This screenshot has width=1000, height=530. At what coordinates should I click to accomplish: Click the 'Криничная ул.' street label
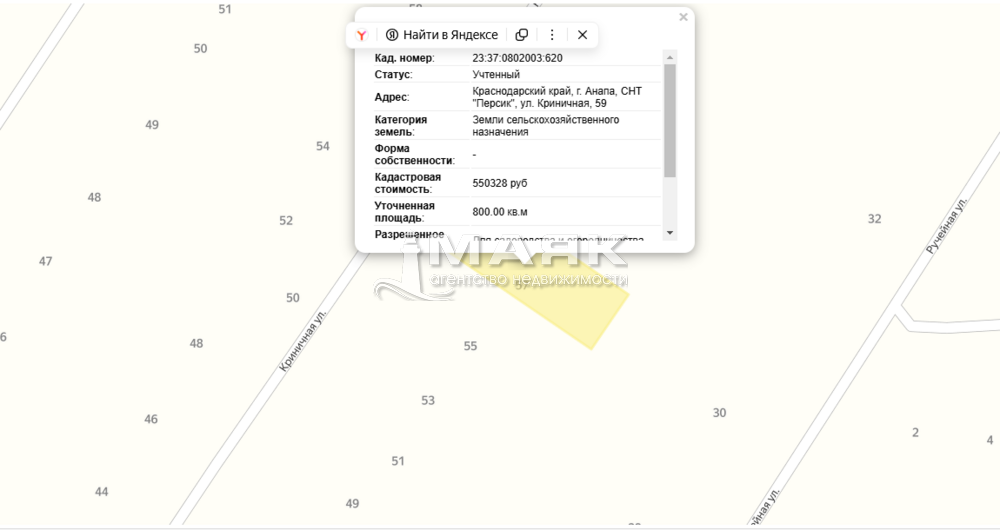(x=303, y=341)
